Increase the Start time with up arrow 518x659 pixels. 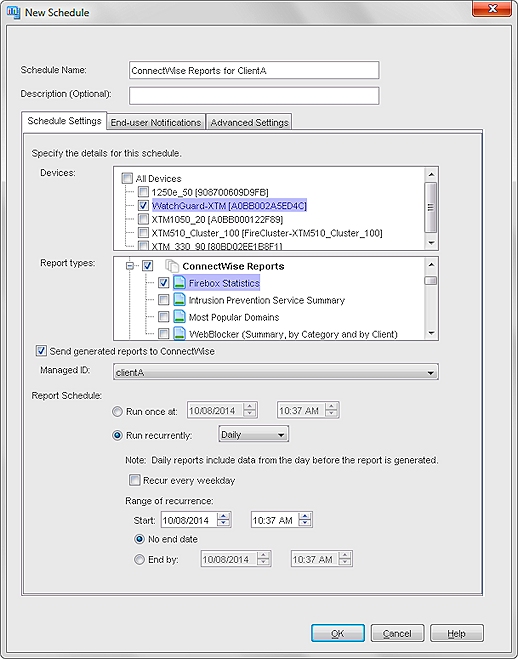click(x=305, y=516)
